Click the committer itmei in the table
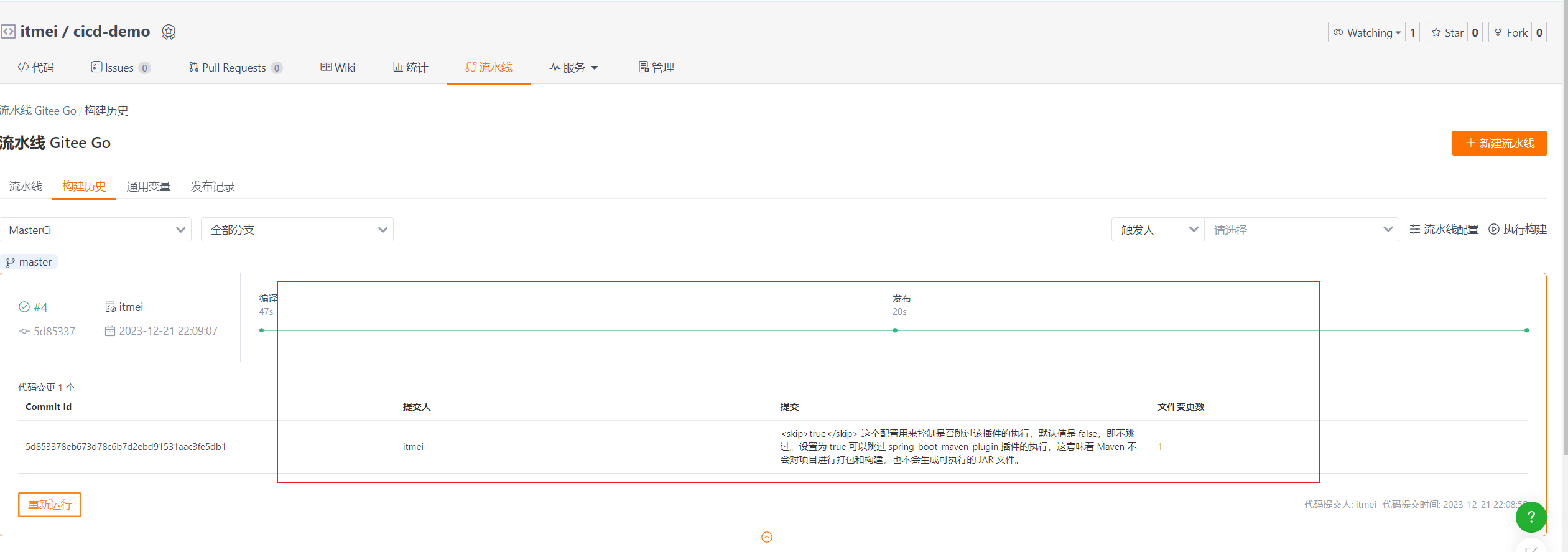 [x=413, y=446]
